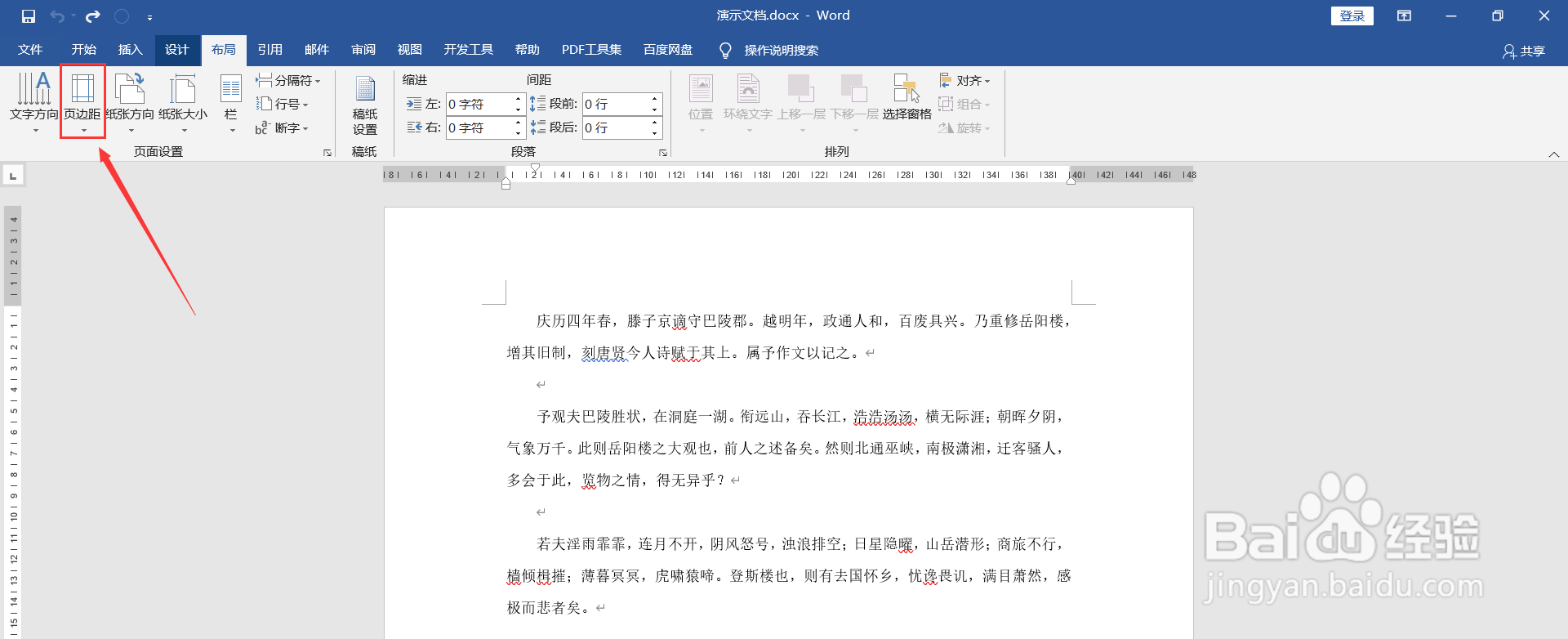Switch to the 引用 References tab
The width and height of the screenshot is (1568, 639).
click(x=270, y=50)
